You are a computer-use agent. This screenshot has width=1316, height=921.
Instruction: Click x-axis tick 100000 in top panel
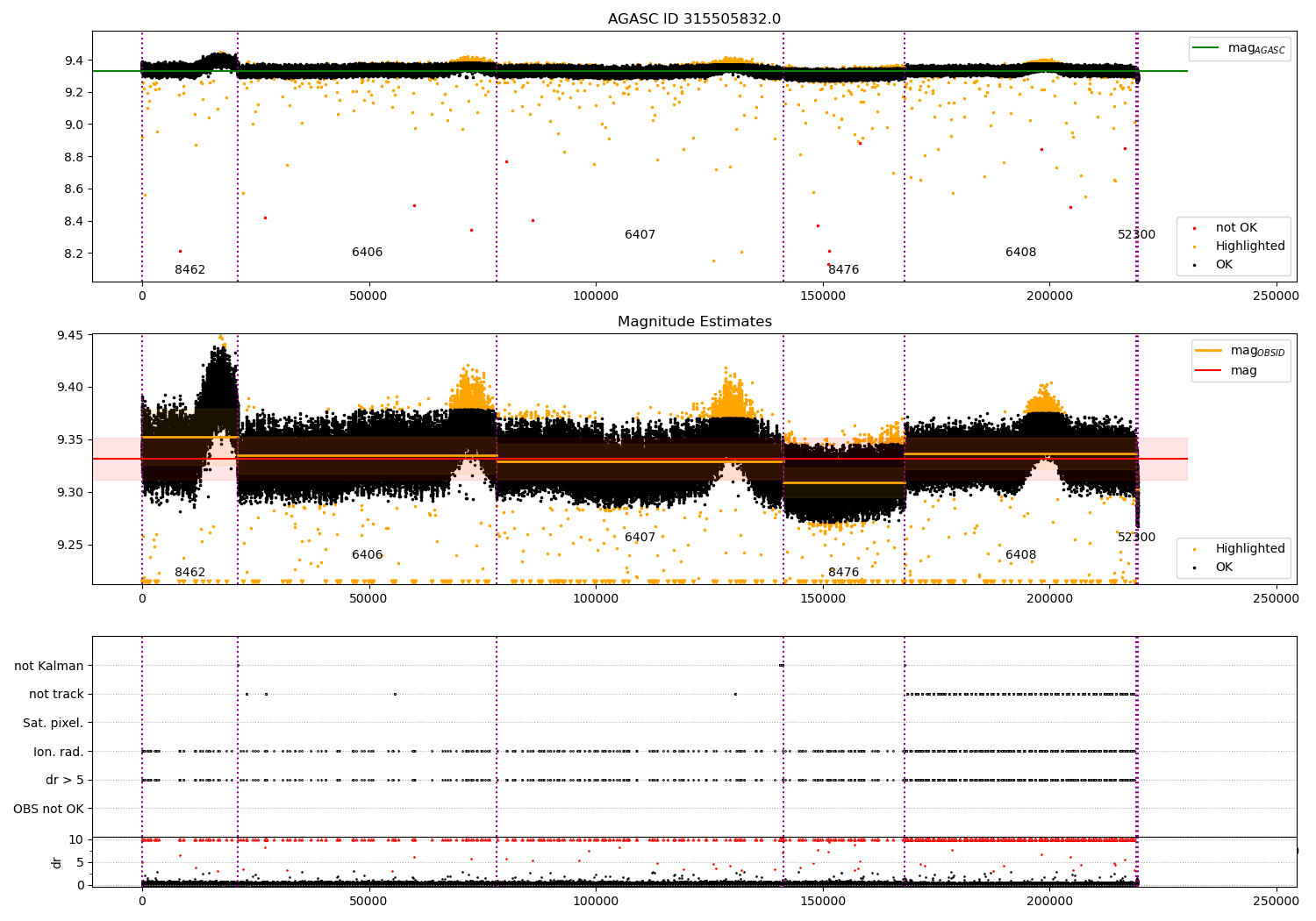(595, 296)
